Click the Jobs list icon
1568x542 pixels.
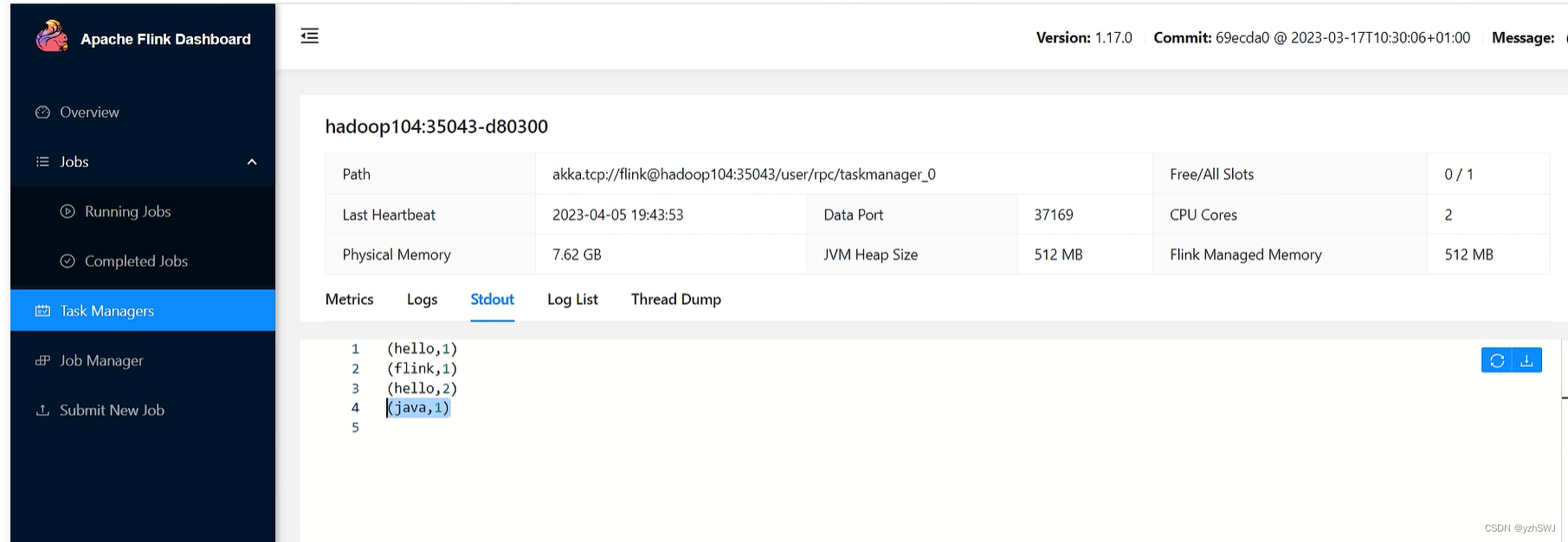click(x=42, y=162)
